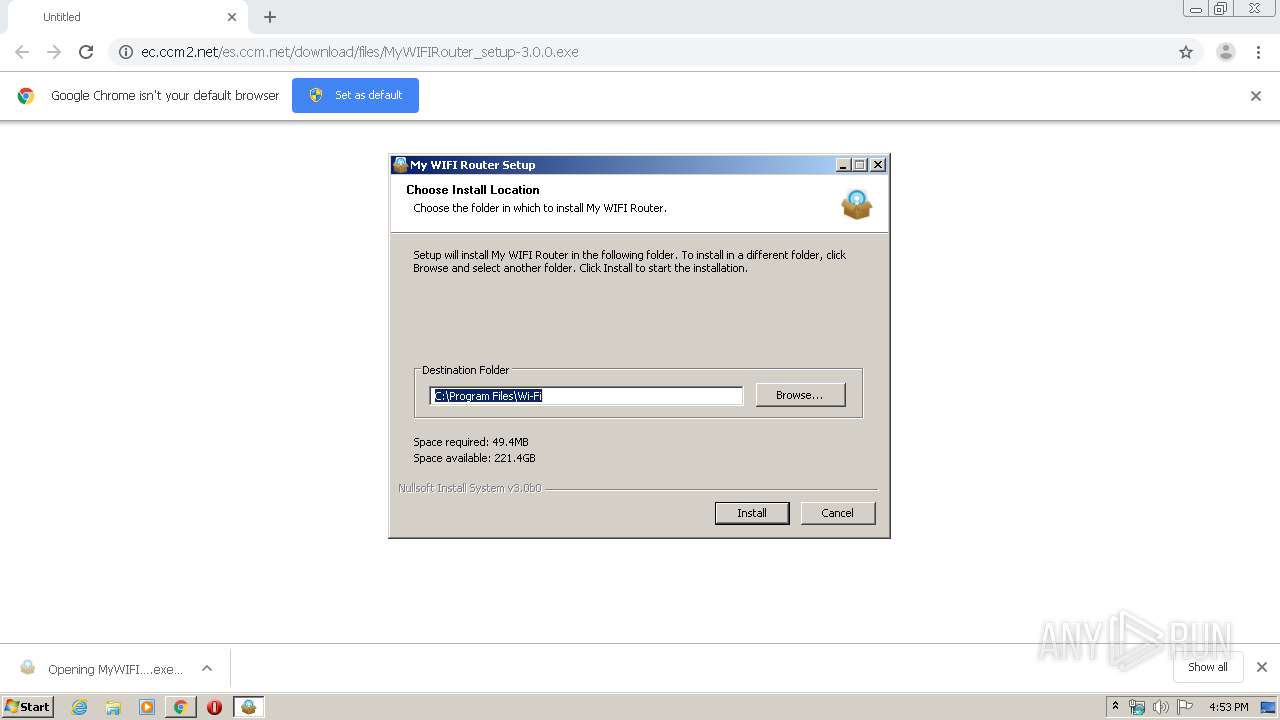The width and height of the screenshot is (1280, 720).
Task: Open the Chrome profile avatar
Action: point(1226,52)
